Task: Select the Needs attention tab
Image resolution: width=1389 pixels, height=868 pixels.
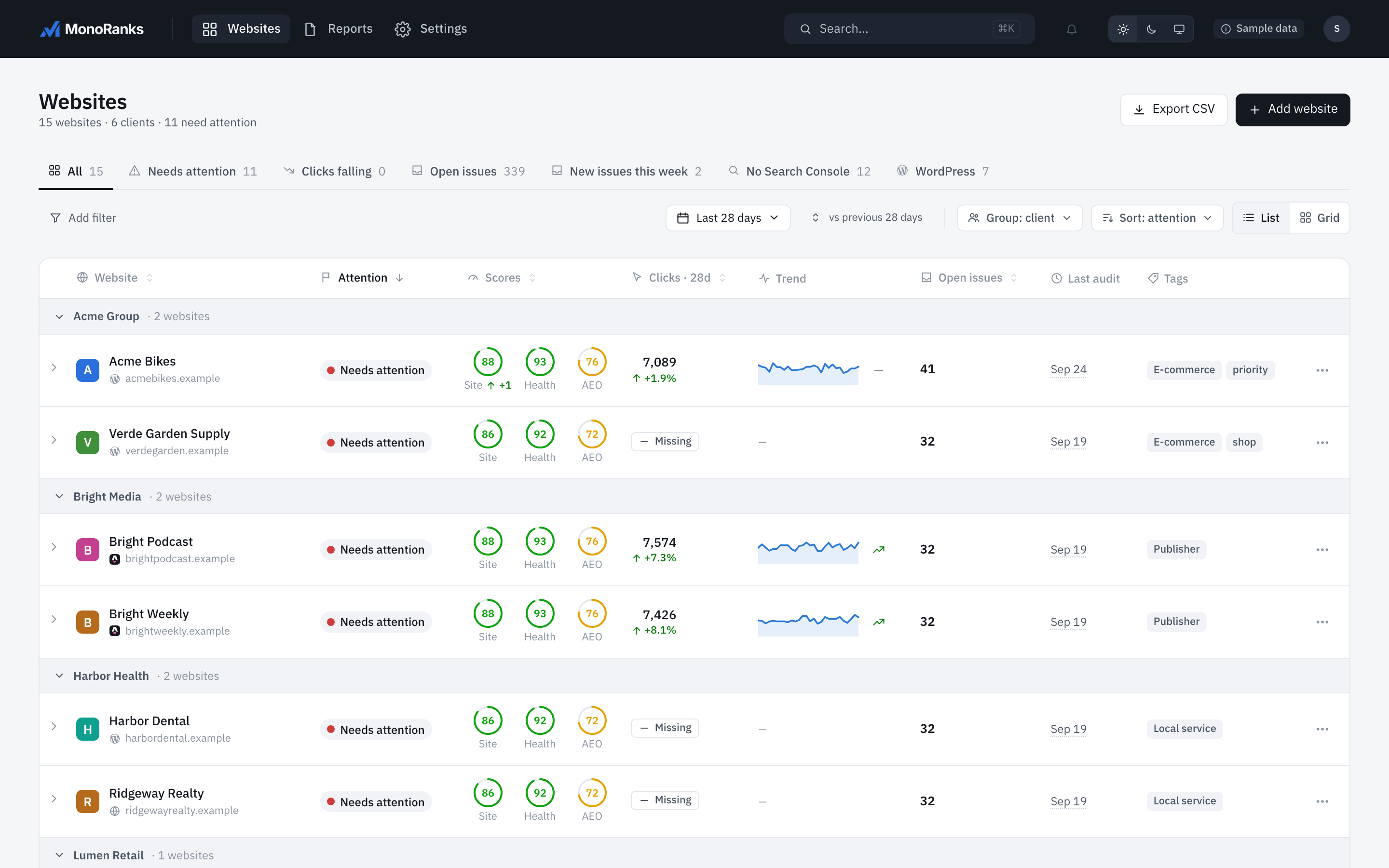Action: (193, 171)
